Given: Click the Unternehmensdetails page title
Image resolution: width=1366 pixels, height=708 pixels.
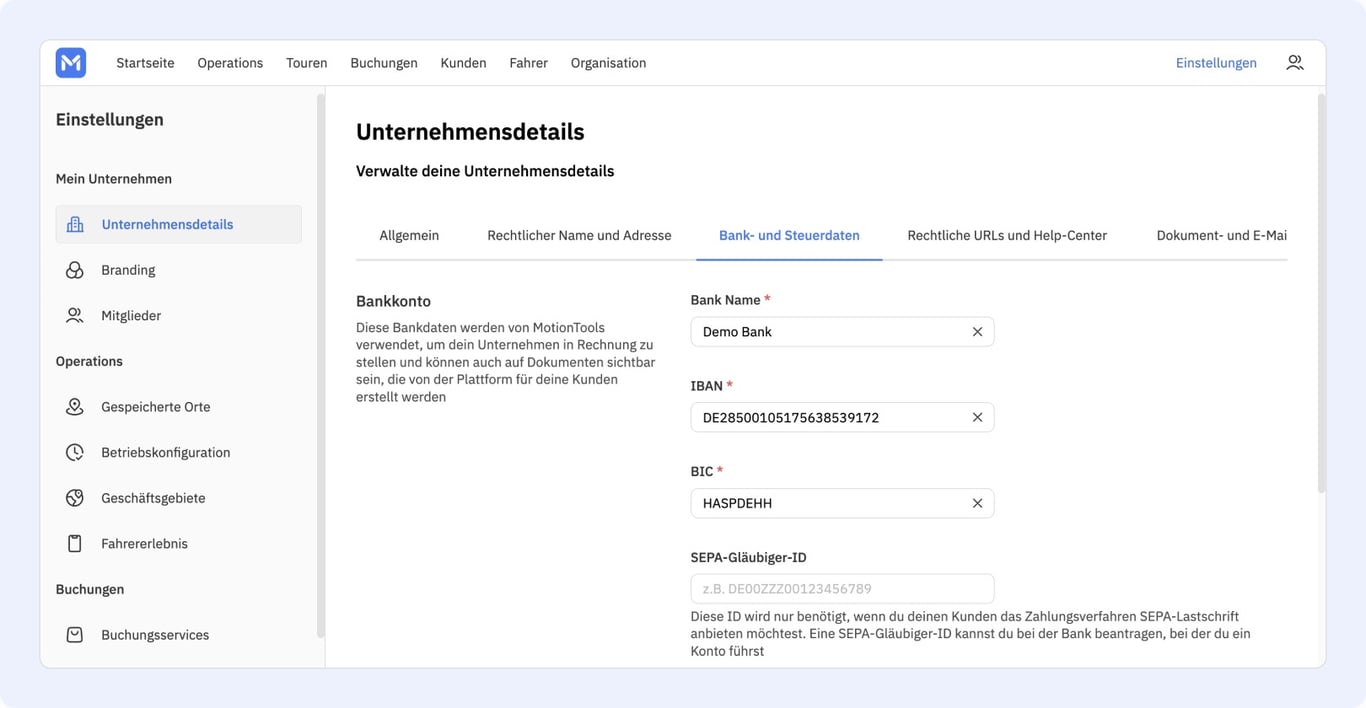Looking at the screenshot, I should click(x=470, y=132).
